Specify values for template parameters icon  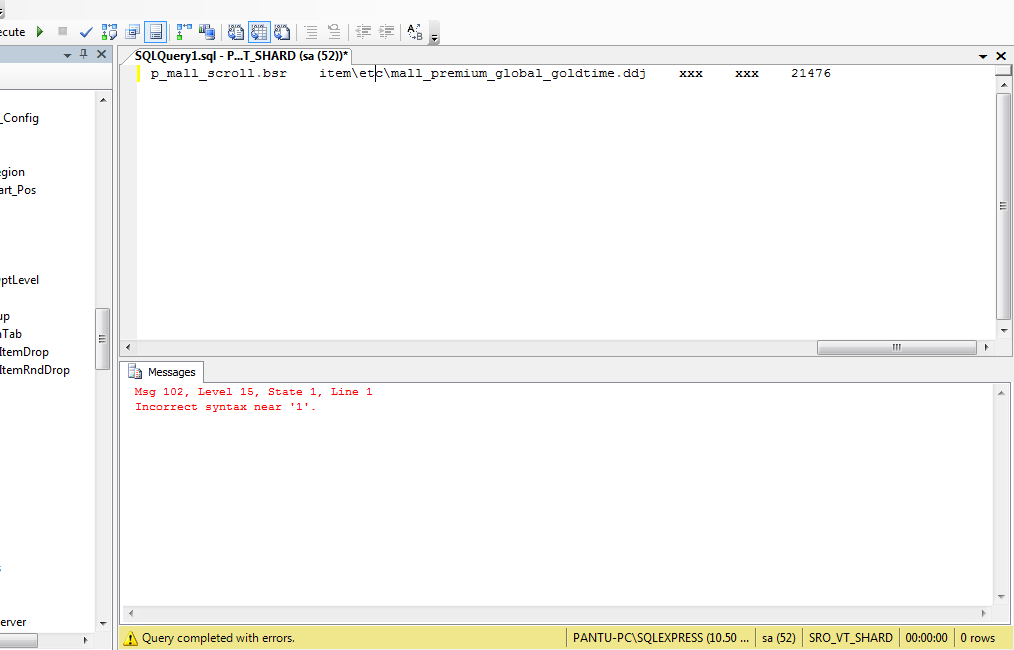point(415,32)
